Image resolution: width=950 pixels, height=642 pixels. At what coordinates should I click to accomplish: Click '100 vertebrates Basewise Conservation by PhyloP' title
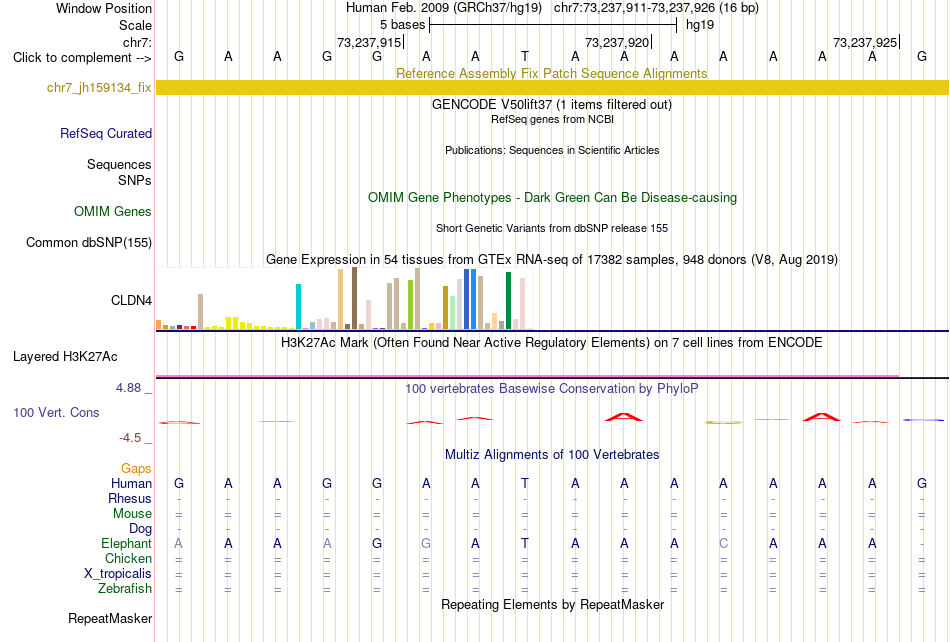pyautogui.click(x=551, y=388)
